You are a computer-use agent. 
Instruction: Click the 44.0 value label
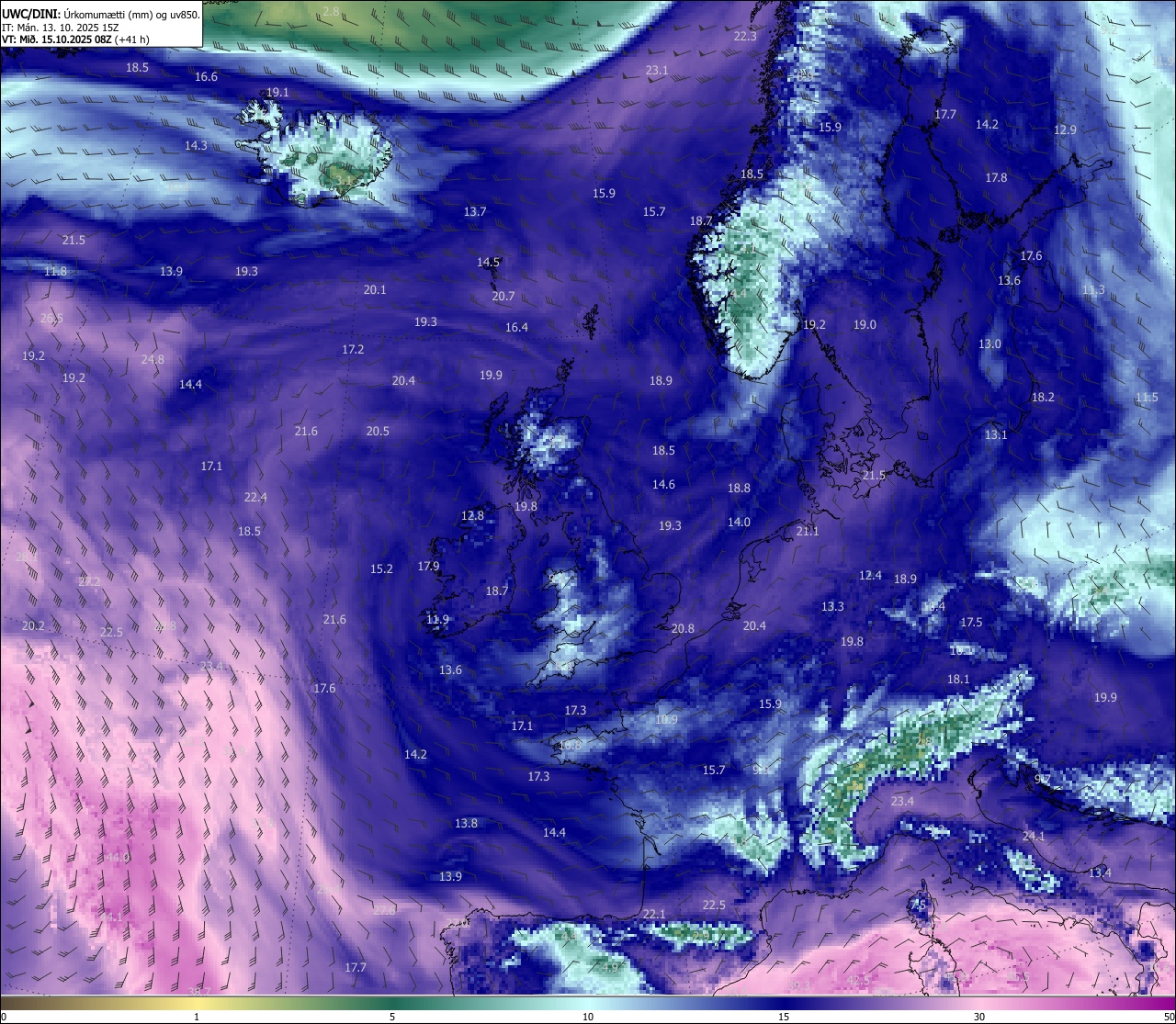pyautogui.click(x=118, y=858)
